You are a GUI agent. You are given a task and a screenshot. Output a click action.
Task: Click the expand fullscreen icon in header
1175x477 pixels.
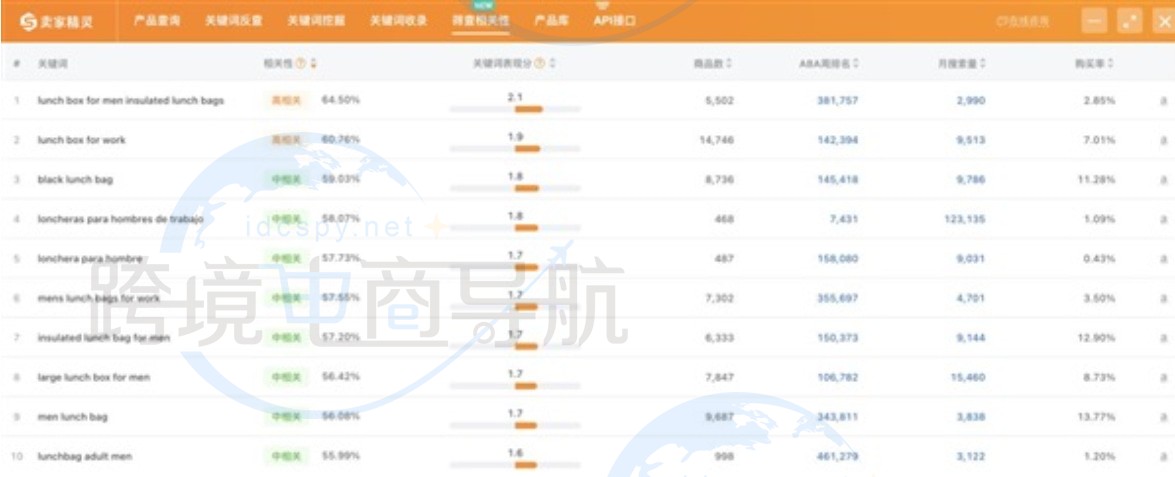click(1130, 21)
